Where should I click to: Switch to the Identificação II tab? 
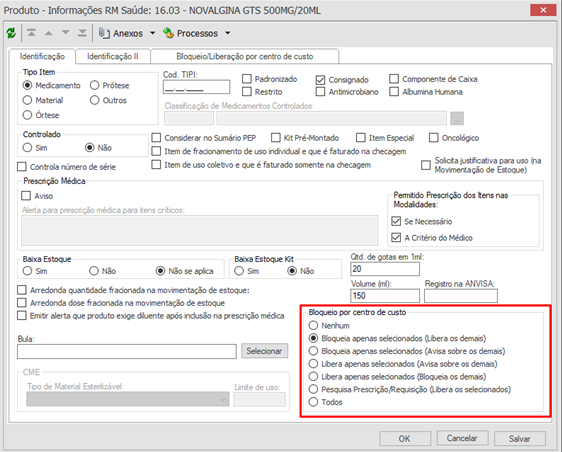pos(113,56)
